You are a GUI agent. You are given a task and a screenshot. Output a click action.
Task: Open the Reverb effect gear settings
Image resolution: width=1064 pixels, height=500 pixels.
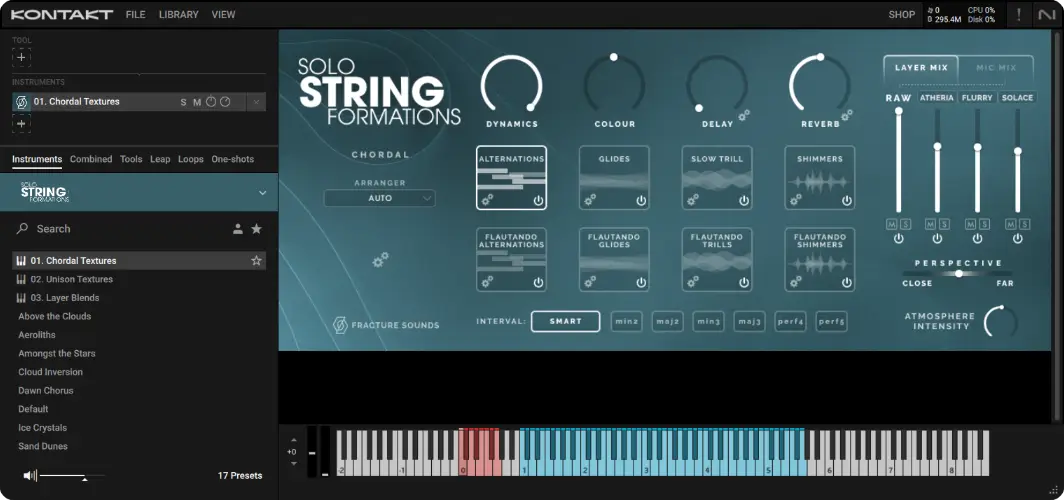(x=846, y=115)
